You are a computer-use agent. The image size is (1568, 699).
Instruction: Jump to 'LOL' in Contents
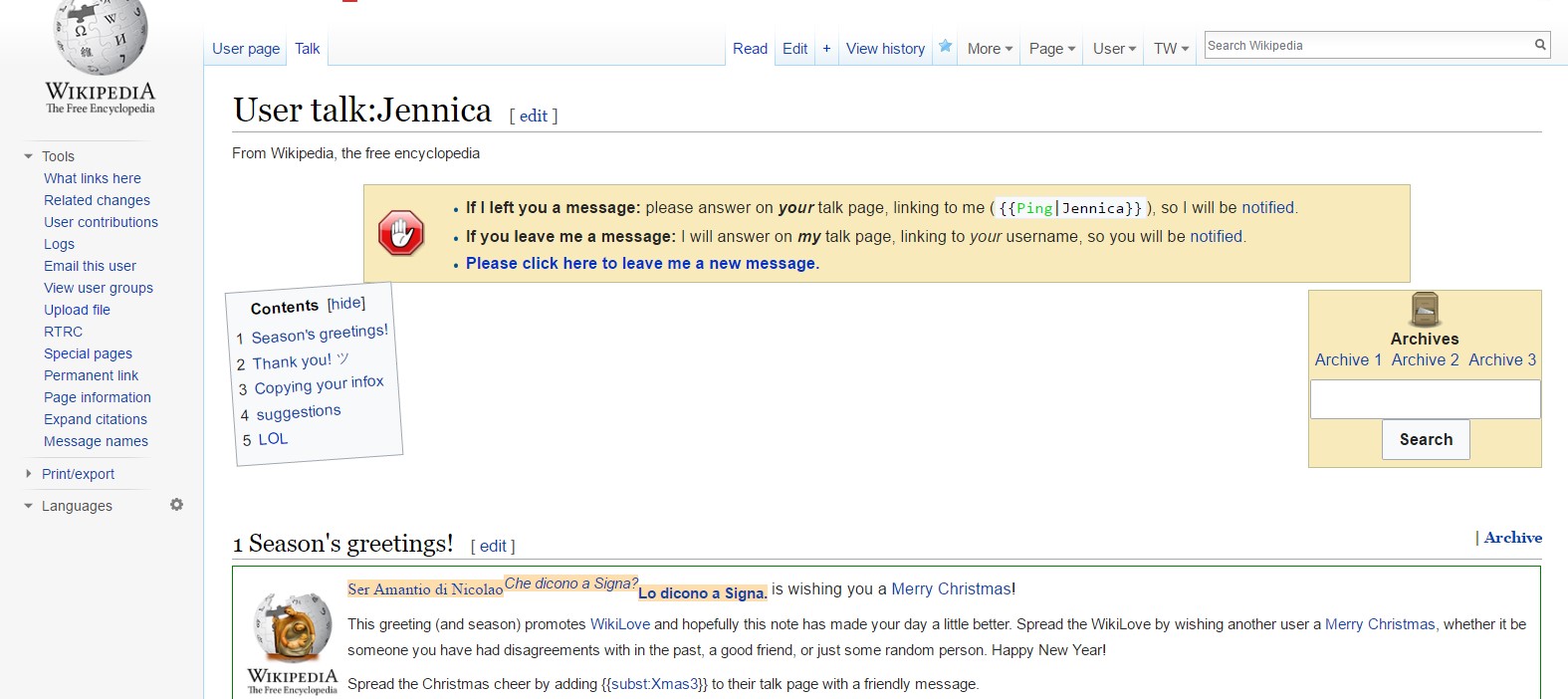(x=273, y=439)
